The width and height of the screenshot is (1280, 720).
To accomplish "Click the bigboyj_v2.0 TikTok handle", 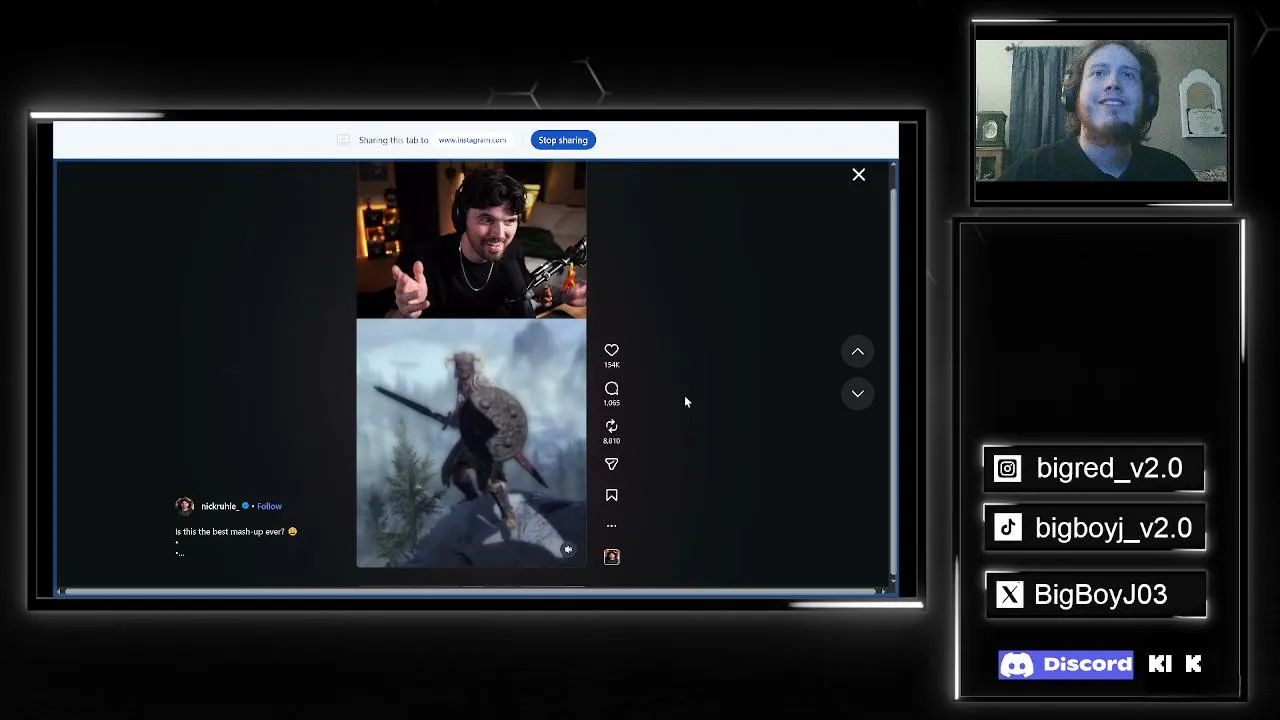I will [1113, 529].
